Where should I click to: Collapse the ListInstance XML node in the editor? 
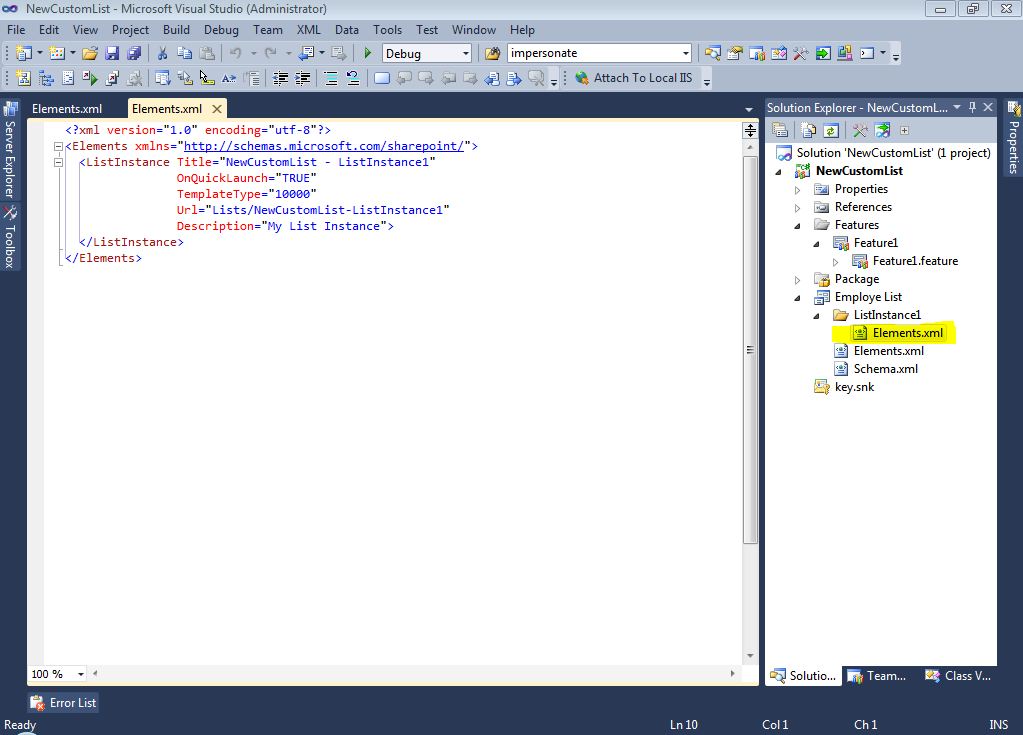tap(58, 161)
